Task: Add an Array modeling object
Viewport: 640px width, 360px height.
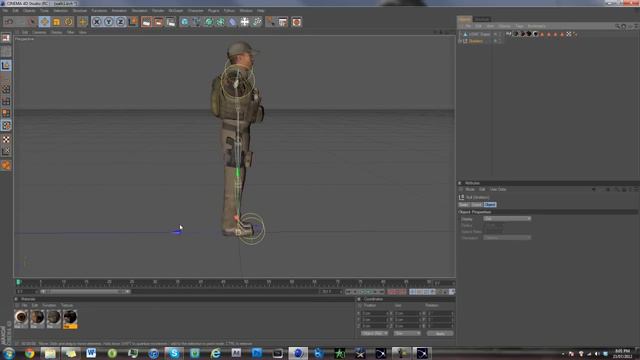Action: 220,22
